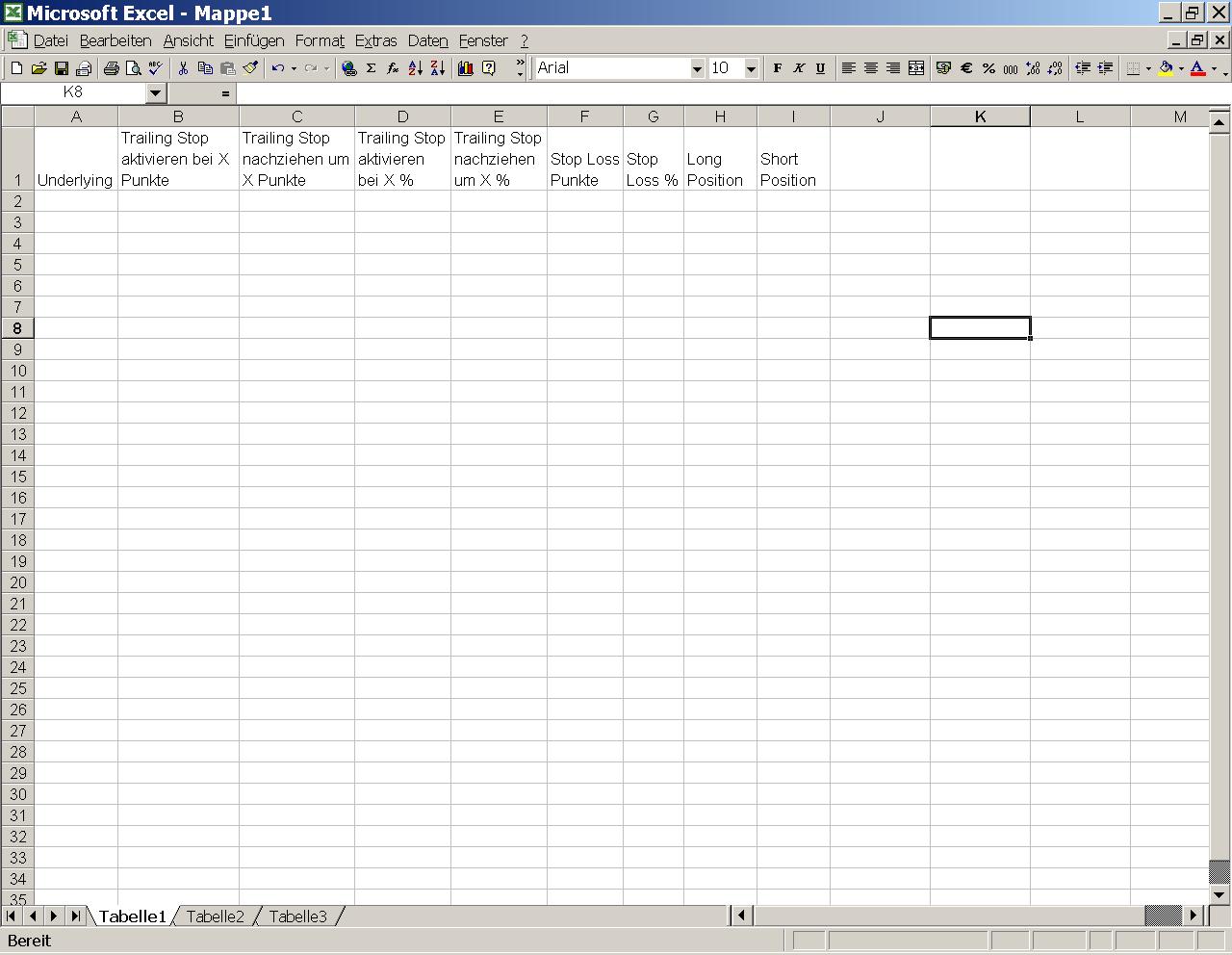Image resolution: width=1232 pixels, height=955 pixels.
Task: Open the Format menu
Action: 320,40
